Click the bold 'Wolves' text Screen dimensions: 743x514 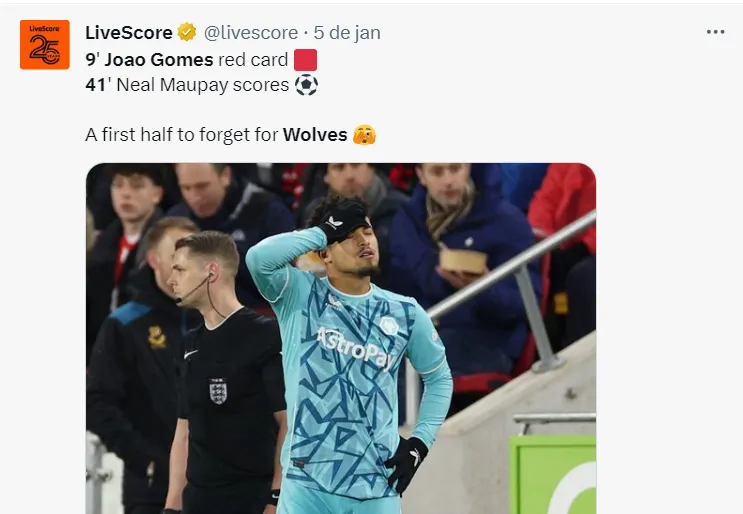pos(315,134)
